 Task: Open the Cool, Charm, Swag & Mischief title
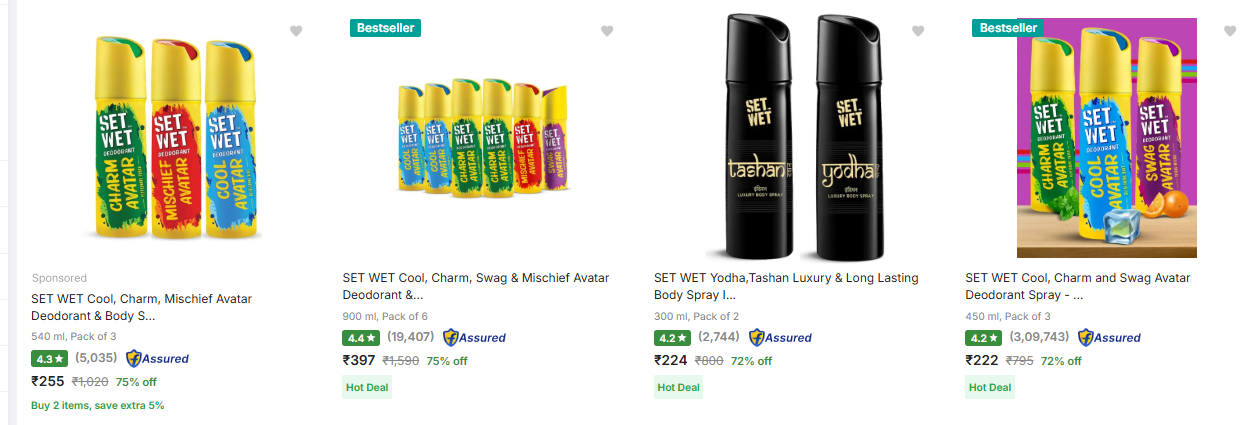pyautogui.click(x=476, y=286)
